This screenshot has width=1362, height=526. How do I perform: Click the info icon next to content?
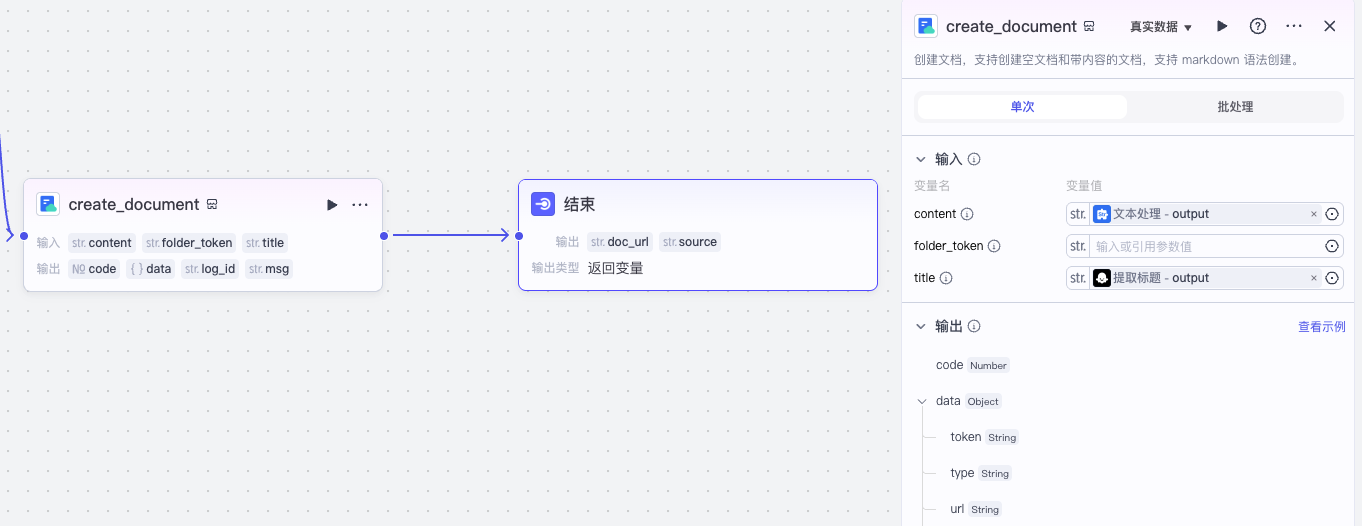967,214
